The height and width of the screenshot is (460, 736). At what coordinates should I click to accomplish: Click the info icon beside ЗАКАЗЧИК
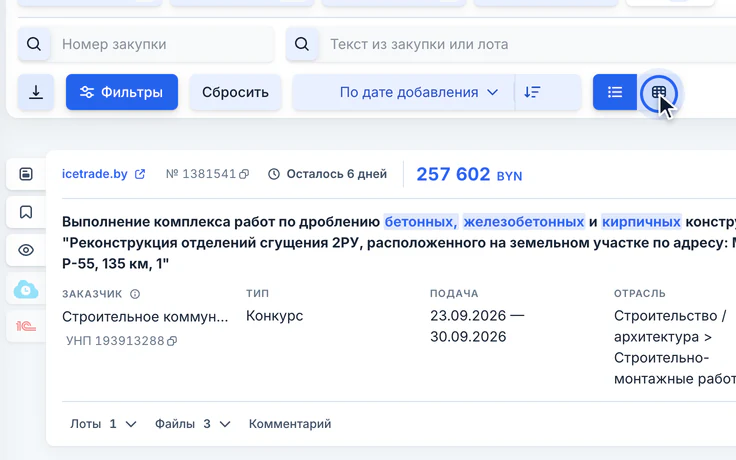[x=135, y=294]
